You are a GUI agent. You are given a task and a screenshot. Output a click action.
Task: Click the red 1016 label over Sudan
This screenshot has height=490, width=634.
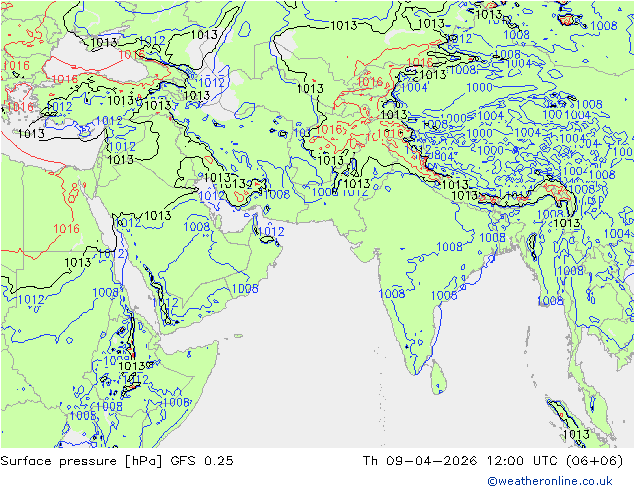[x=66, y=229]
